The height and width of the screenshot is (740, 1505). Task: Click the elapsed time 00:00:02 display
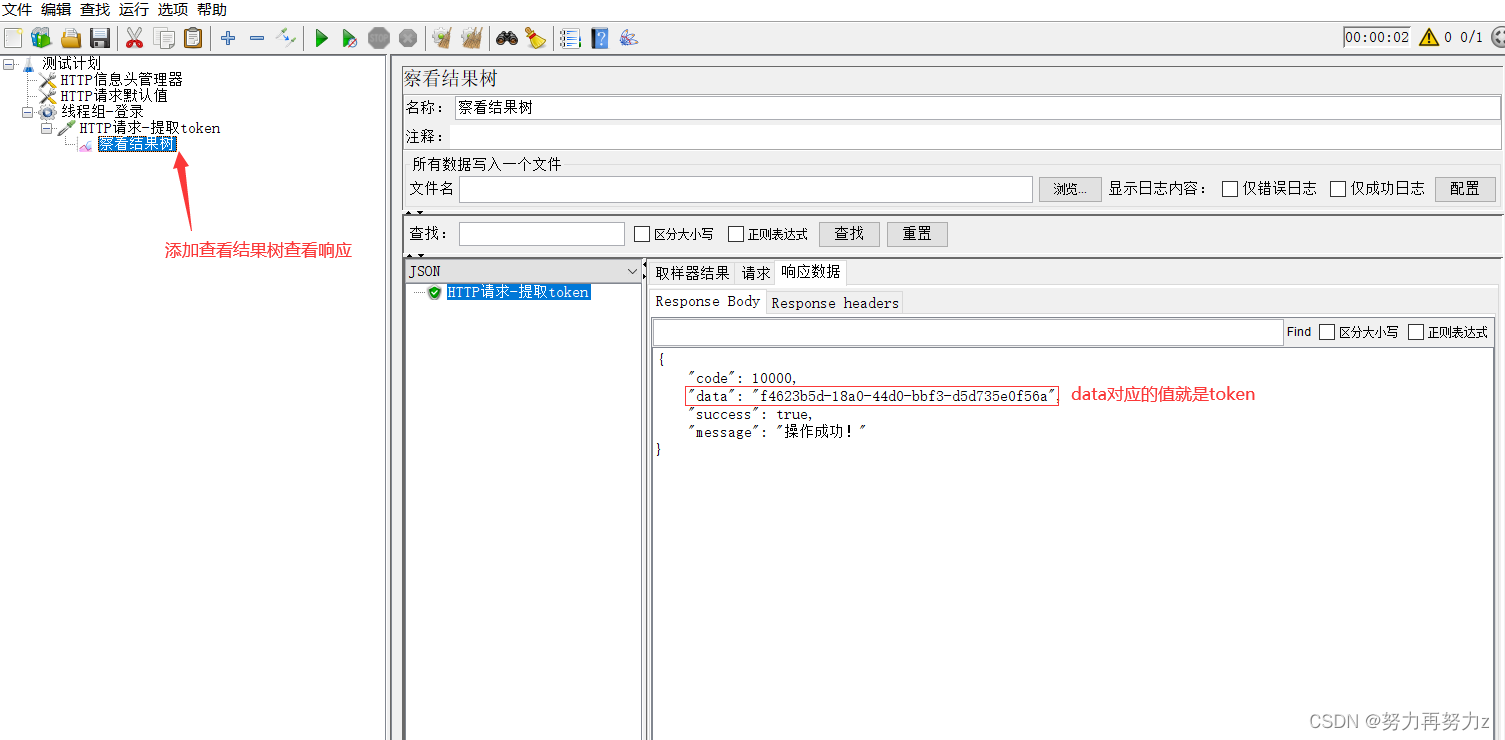click(1377, 36)
